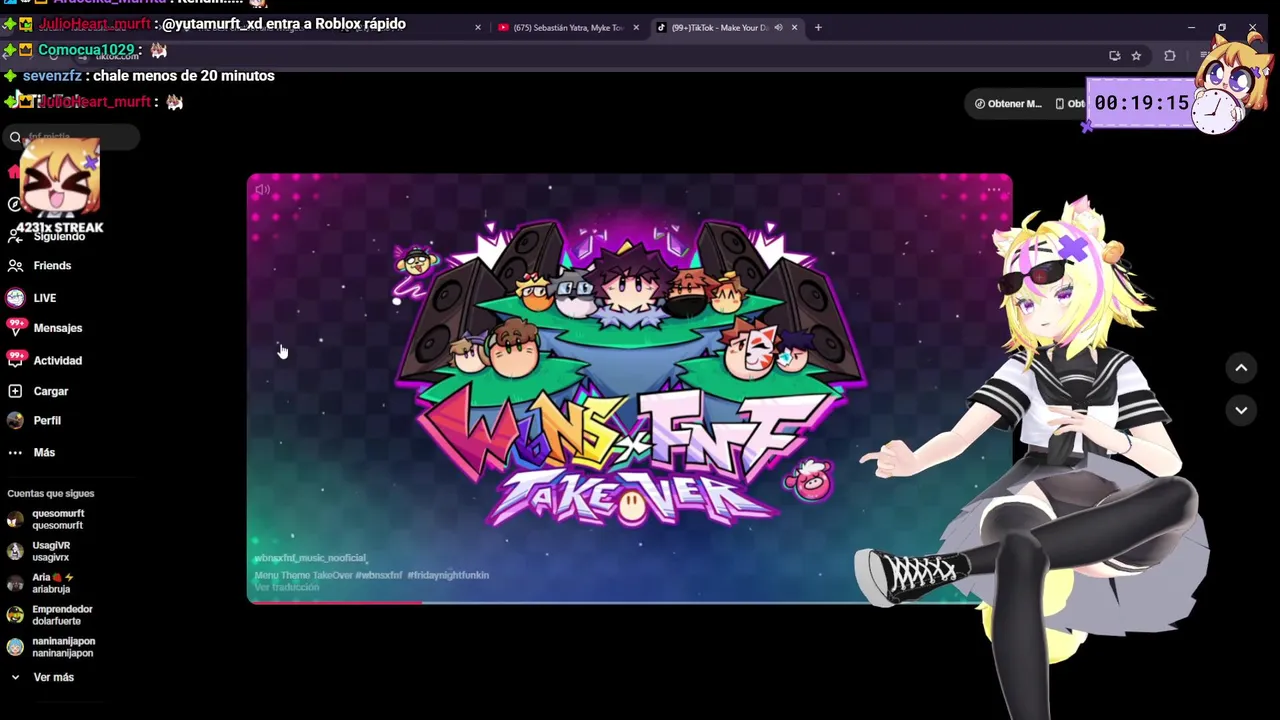The width and height of the screenshot is (1280, 720).
Task: Skip to the next video with the down arrow
Action: pos(1241,410)
